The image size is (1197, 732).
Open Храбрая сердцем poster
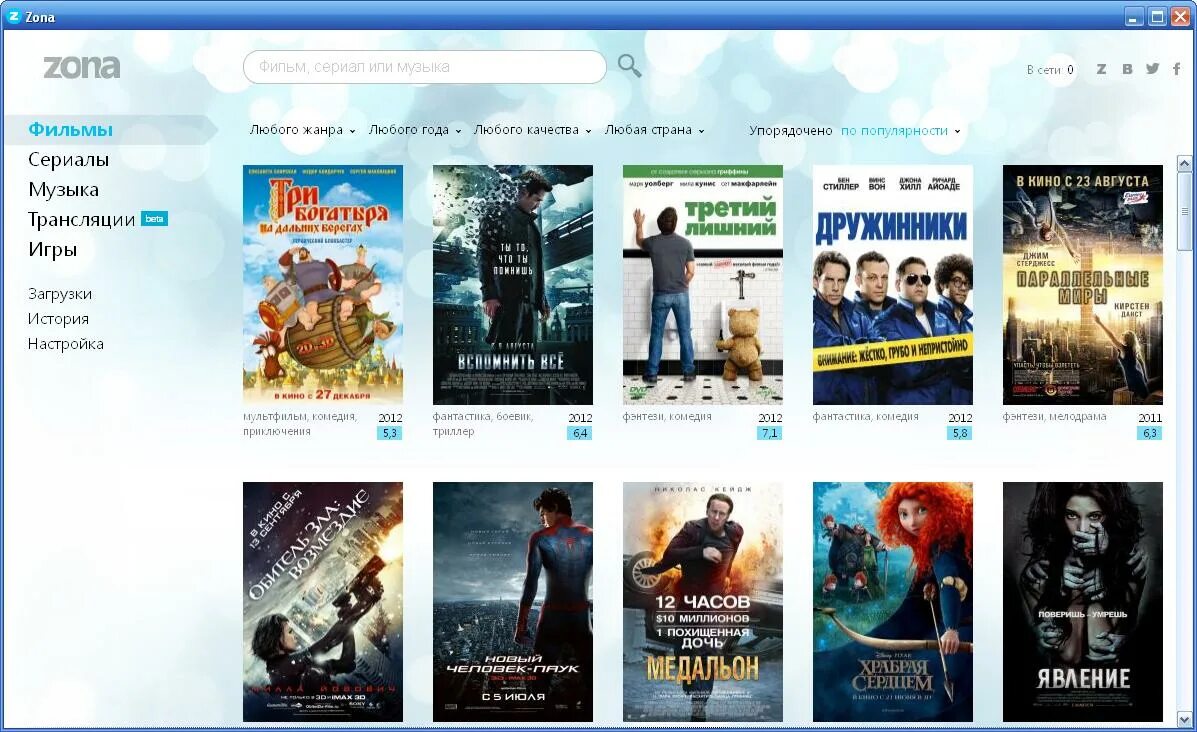point(893,601)
